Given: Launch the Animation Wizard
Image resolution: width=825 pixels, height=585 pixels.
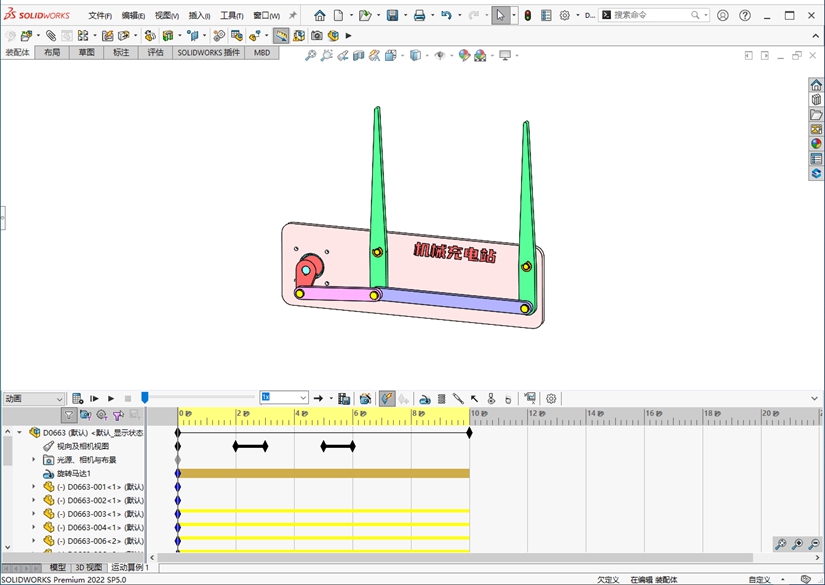Looking at the screenshot, I should click(x=365, y=398).
